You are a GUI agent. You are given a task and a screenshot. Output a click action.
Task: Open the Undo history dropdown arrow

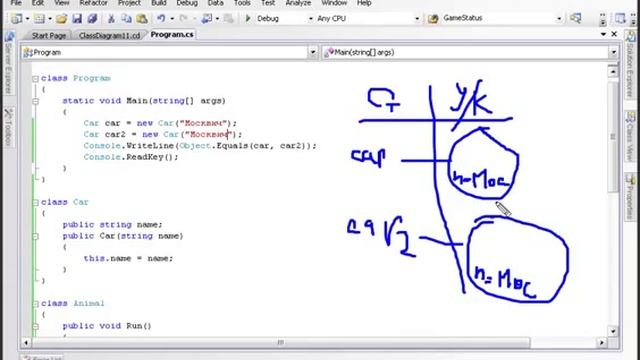point(172,19)
